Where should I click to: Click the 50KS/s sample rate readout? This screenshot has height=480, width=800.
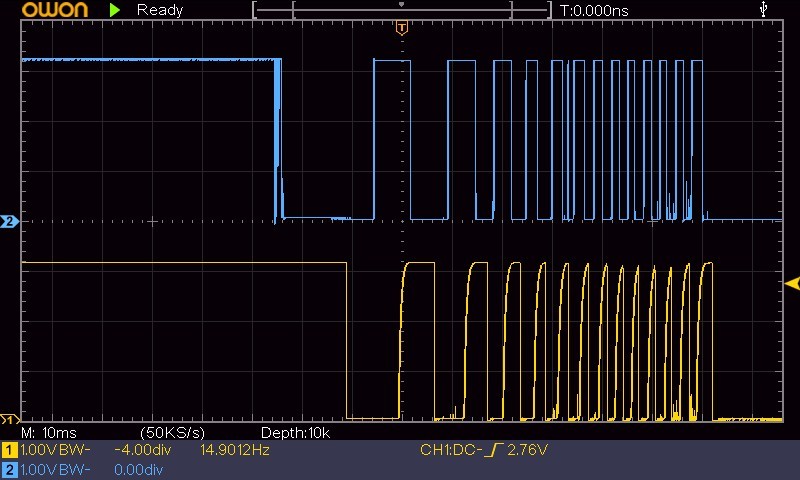172,433
